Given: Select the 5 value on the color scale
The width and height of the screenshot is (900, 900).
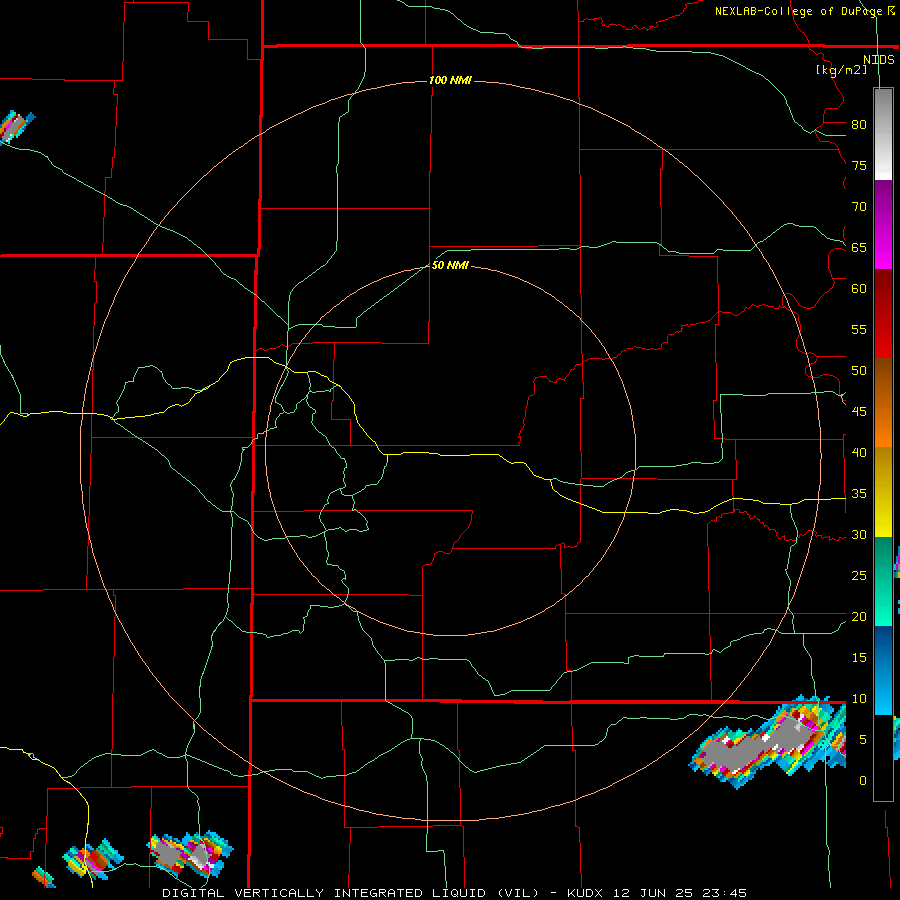Looking at the screenshot, I should point(863,740).
